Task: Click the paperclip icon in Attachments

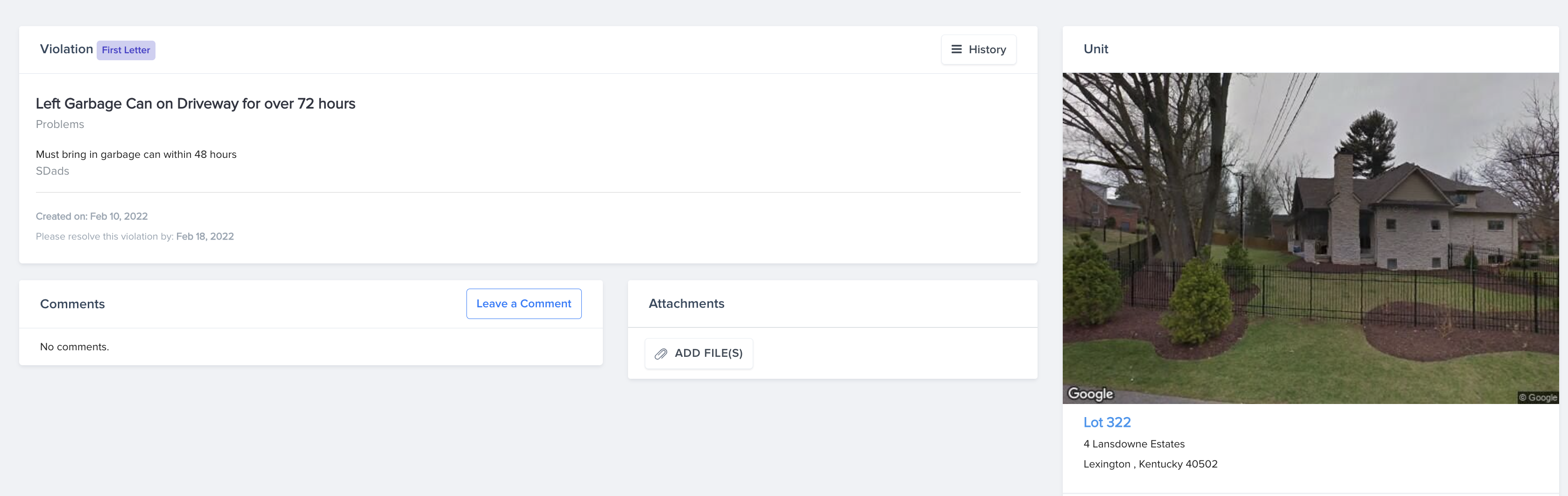Action: [x=660, y=354]
